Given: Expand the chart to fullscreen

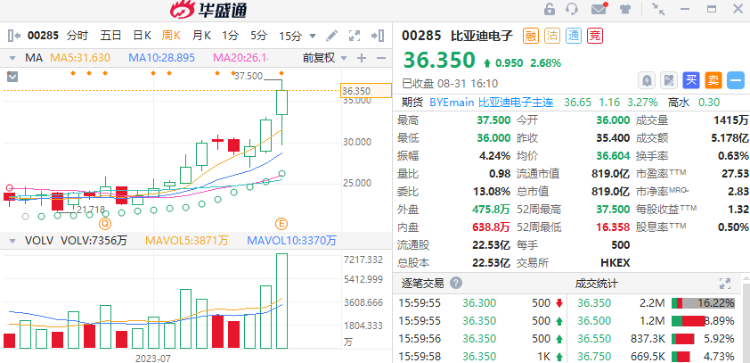Looking at the screenshot, I should coord(354,35).
